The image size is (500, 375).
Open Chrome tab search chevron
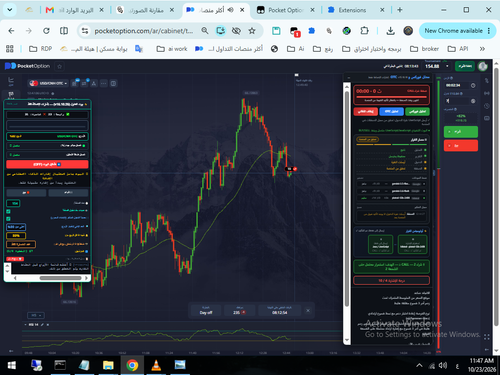(10, 10)
